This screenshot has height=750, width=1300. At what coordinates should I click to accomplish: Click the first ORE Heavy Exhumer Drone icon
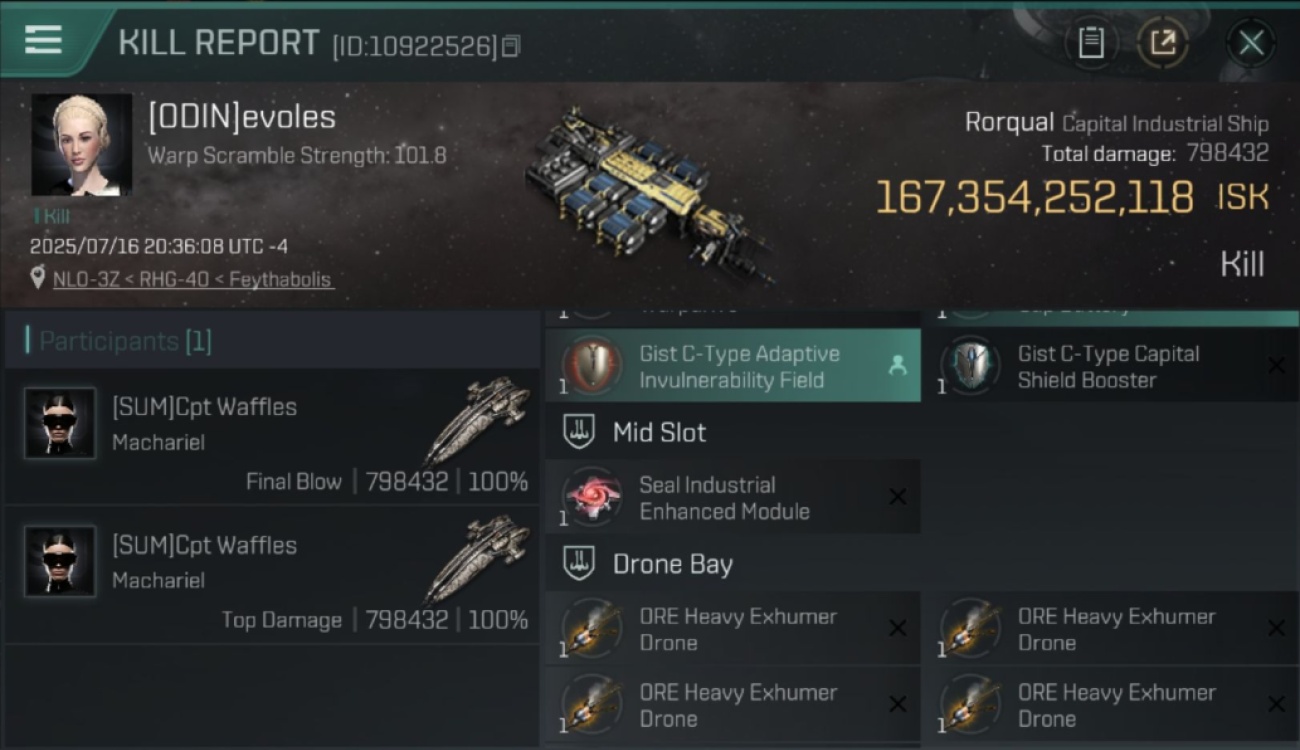(591, 628)
